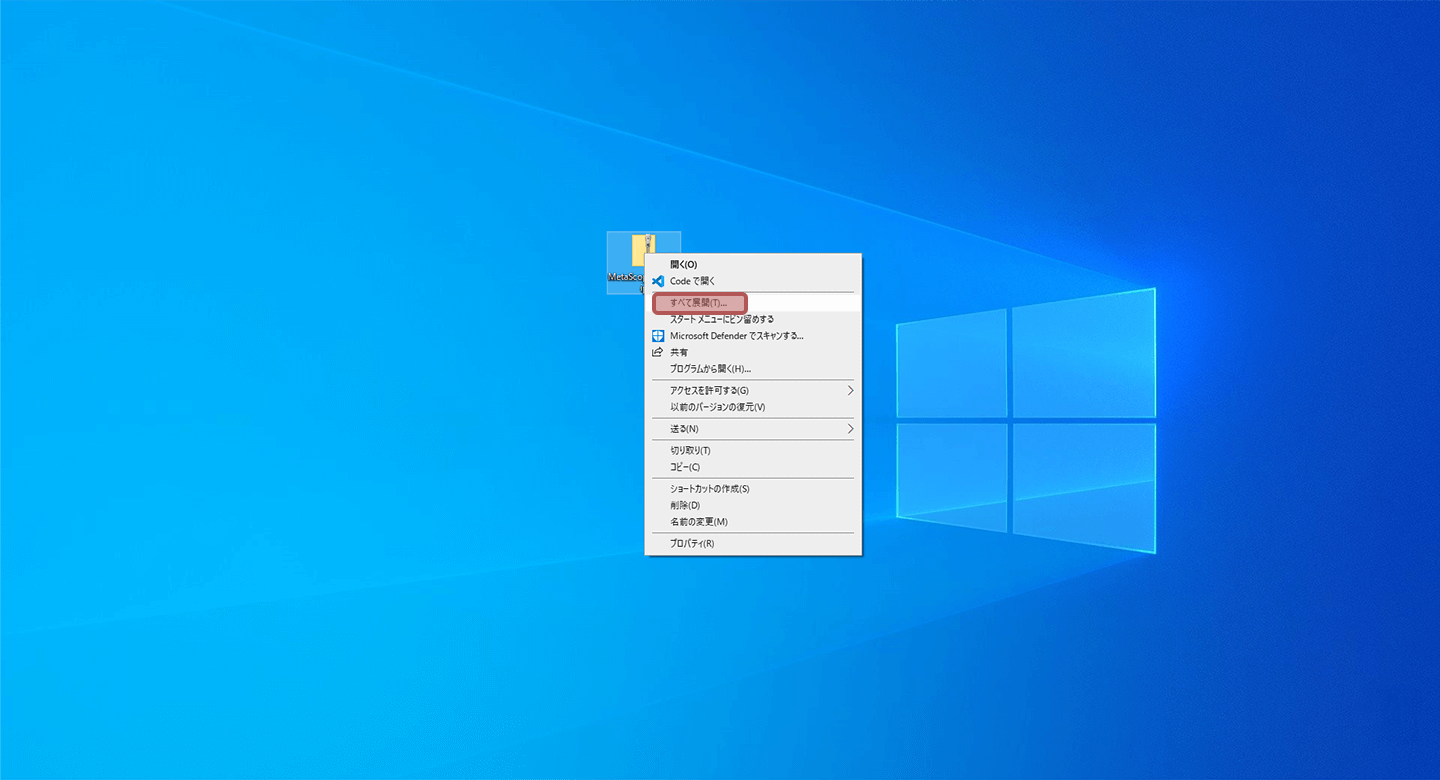Choose 開く(O) from the context menu

click(683, 264)
